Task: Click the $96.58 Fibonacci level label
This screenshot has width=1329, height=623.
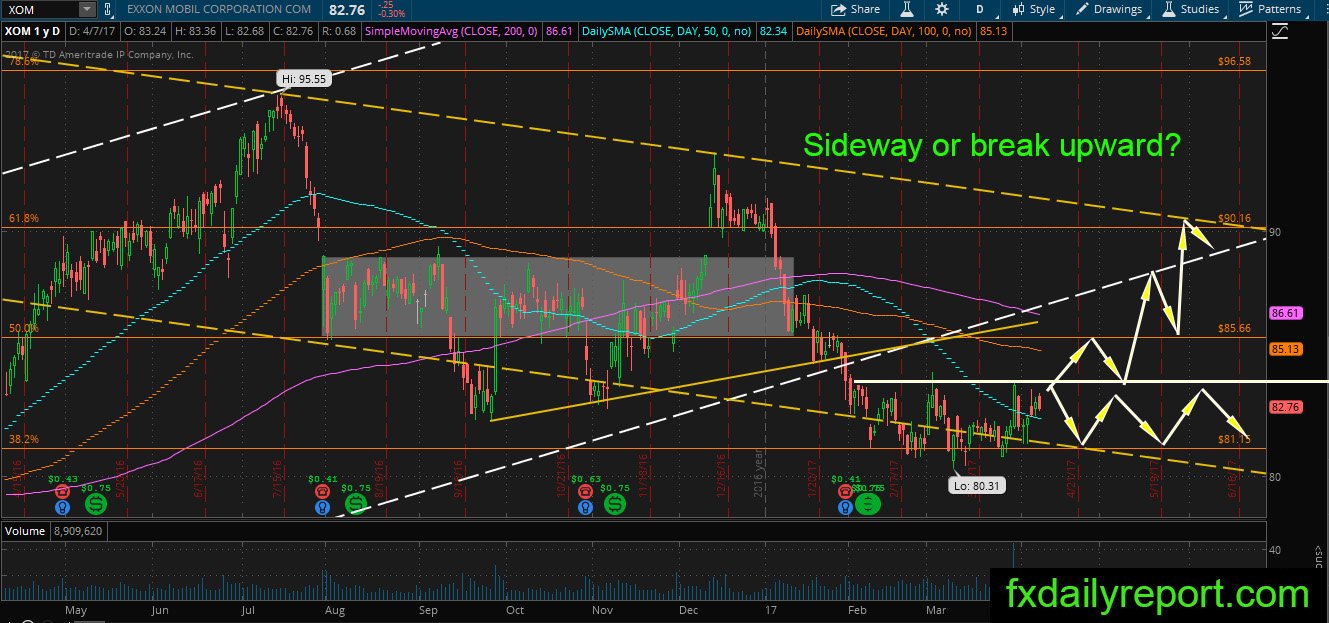Action: pyautogui.click(x=1235, y=61)
